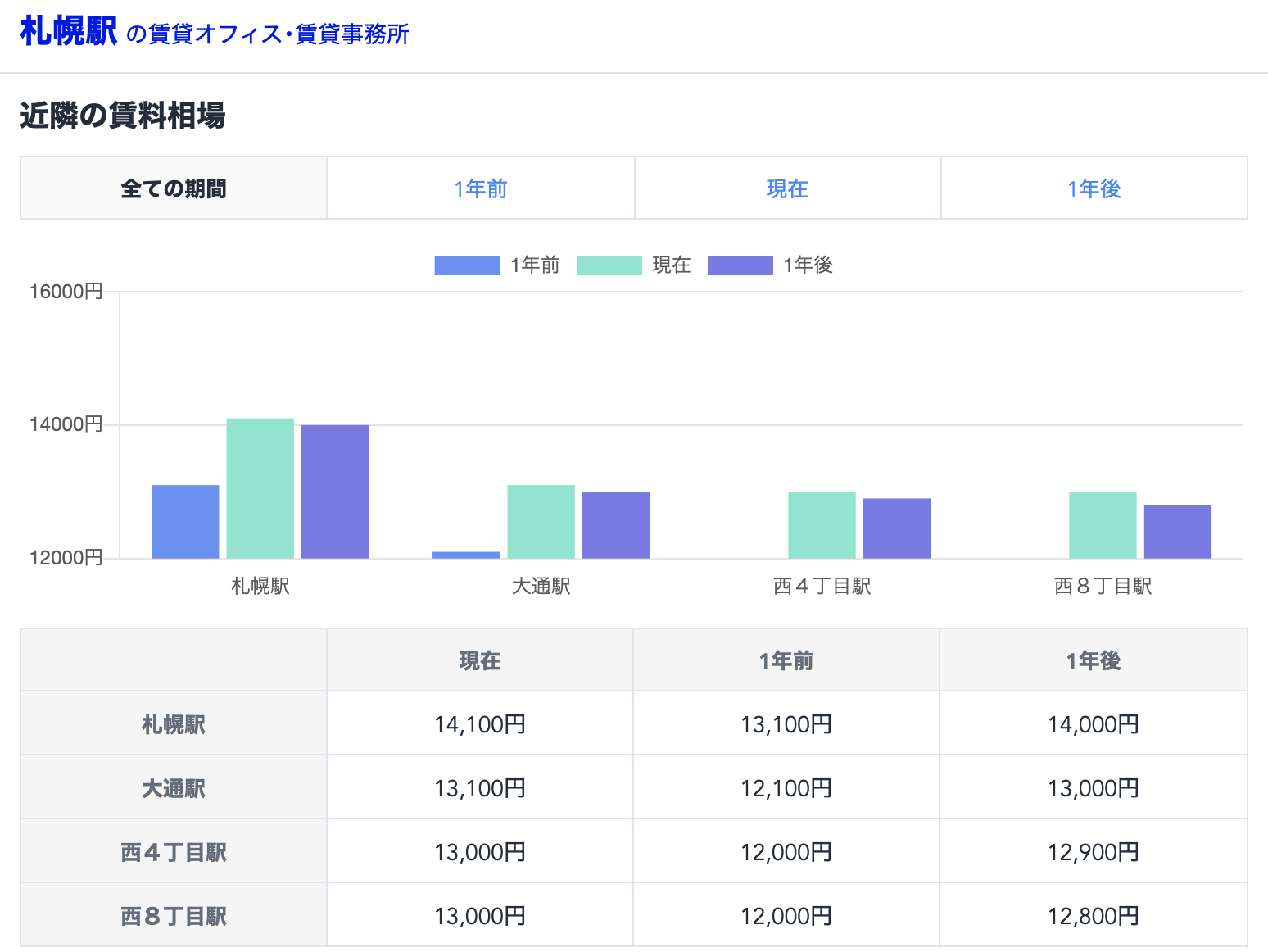The height and width of the screenshot is (952, 1268).
Task: Click the 12000円 y-axis label
Action: pos(66,558)
